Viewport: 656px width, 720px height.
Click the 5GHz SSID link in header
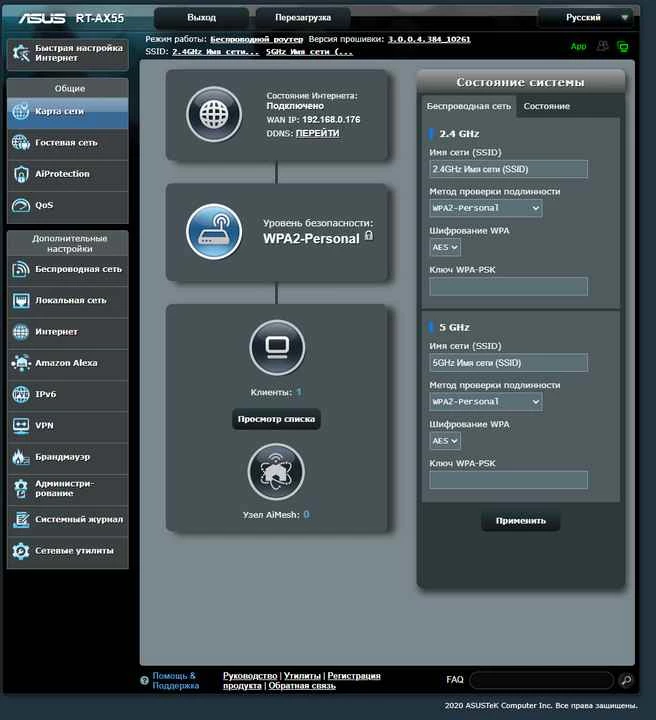(x=309, y=52)
